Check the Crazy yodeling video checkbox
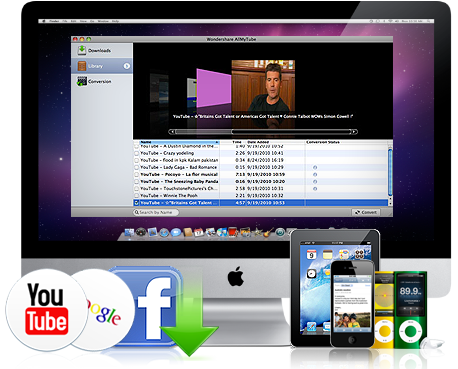The height and width of the screenshot is (369, 458). pyautogui.click(x=136, y=153)
